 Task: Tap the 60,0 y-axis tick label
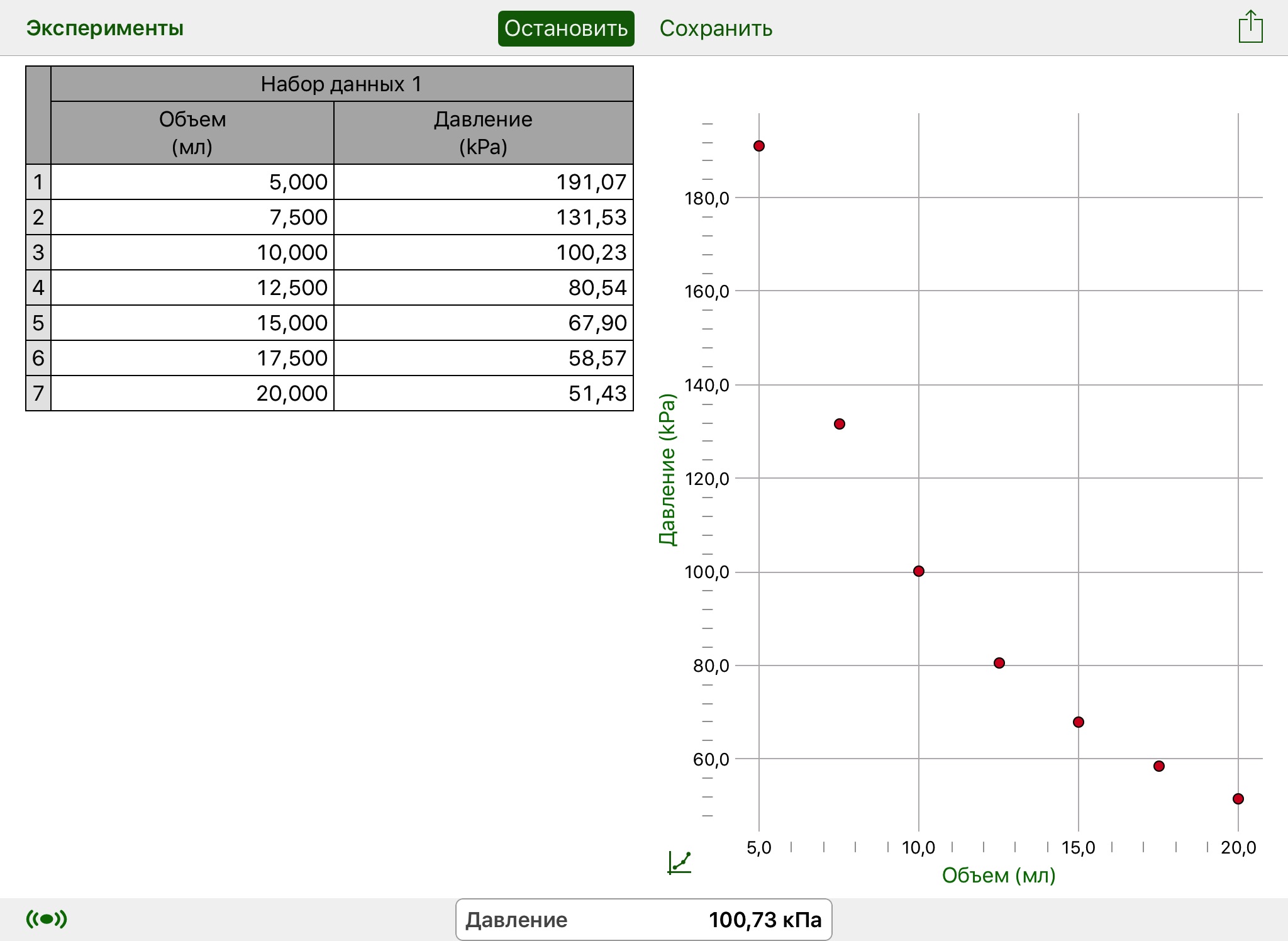point(711,760)
